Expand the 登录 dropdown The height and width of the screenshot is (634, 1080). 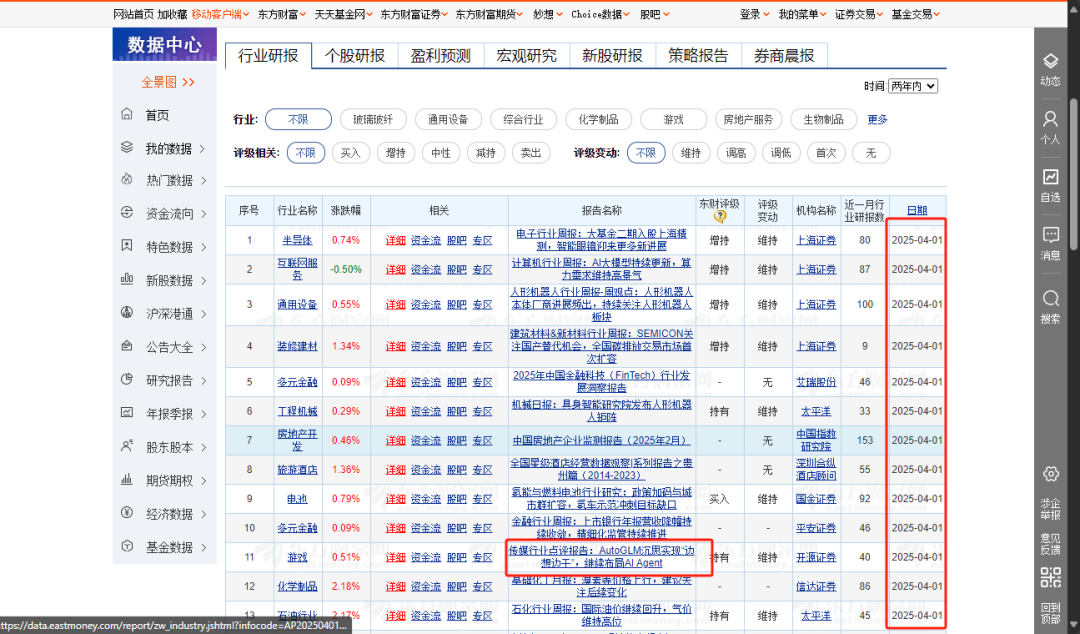(x=754, y=14)
